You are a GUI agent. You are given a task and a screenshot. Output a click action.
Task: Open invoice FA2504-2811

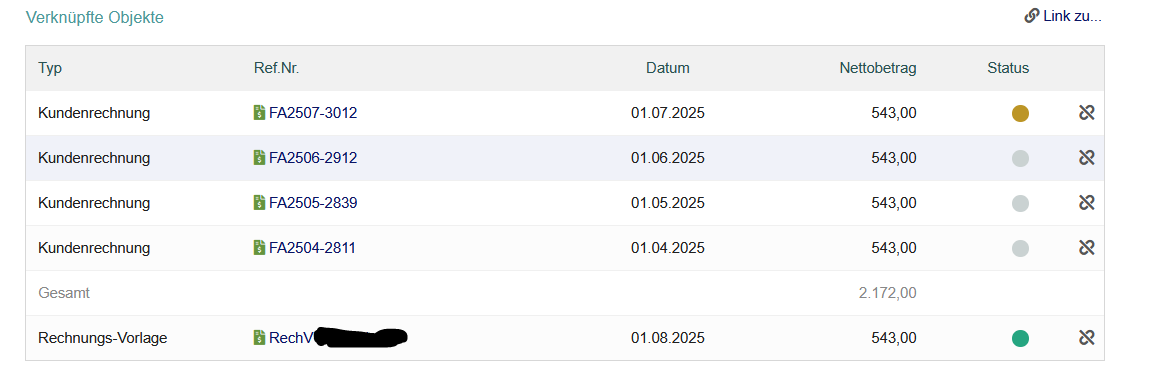(x=312, y=248)
